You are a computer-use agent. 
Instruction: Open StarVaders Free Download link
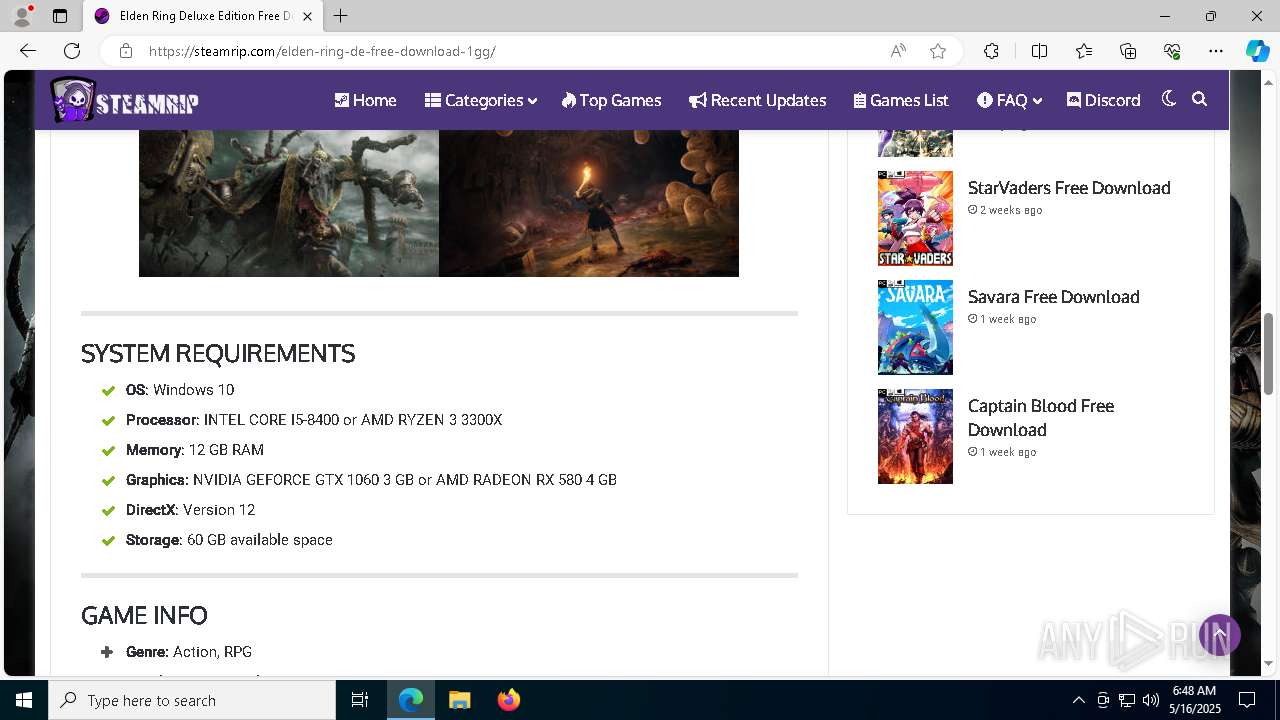pos(1069,188)
